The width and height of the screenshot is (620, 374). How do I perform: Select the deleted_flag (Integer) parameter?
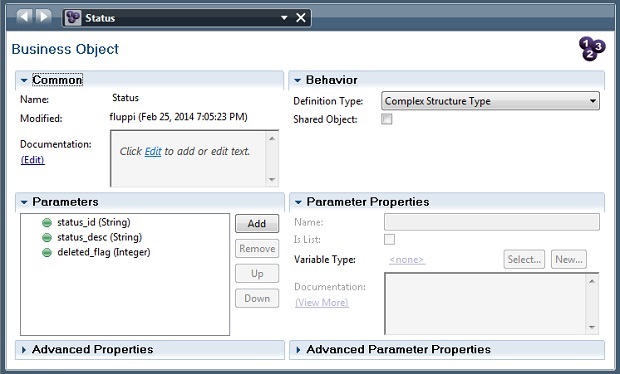(x=104, y=253)
